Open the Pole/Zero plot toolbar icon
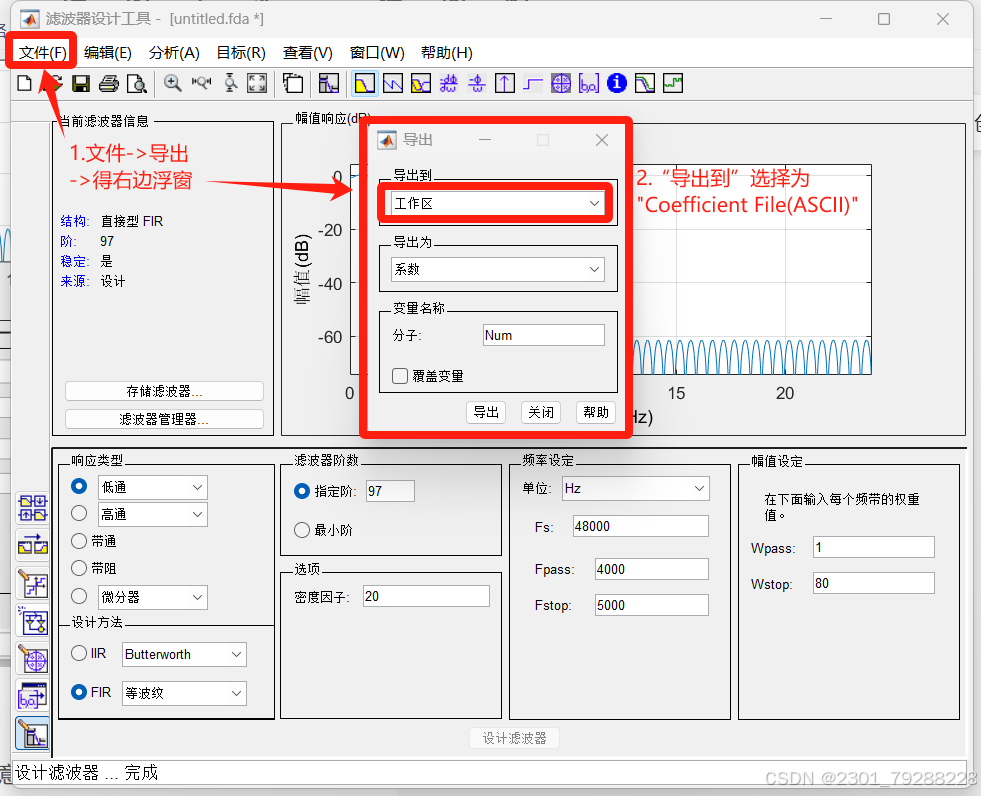The width and height of the screenshot is (981, 796). 561,83
